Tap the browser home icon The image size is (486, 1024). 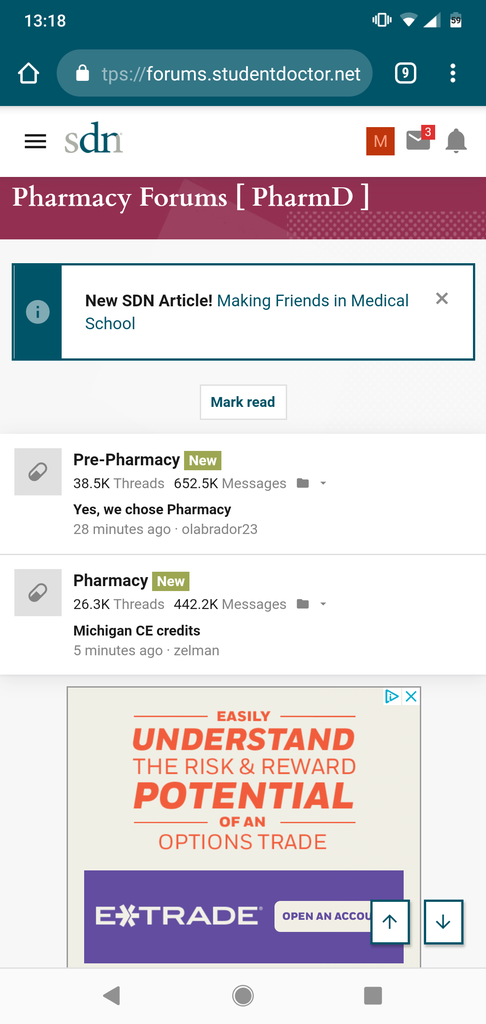29,73
